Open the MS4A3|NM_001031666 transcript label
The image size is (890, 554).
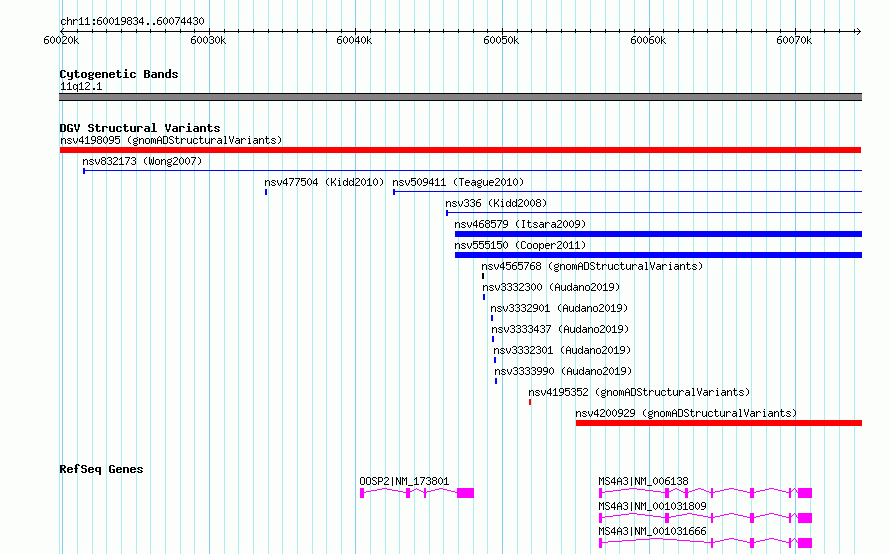click(x=652, y=531)
